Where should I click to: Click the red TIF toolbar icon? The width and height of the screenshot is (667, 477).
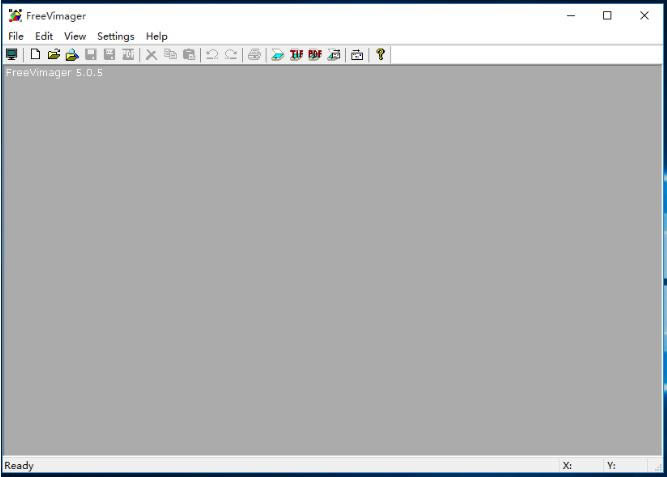pos(296,54)
